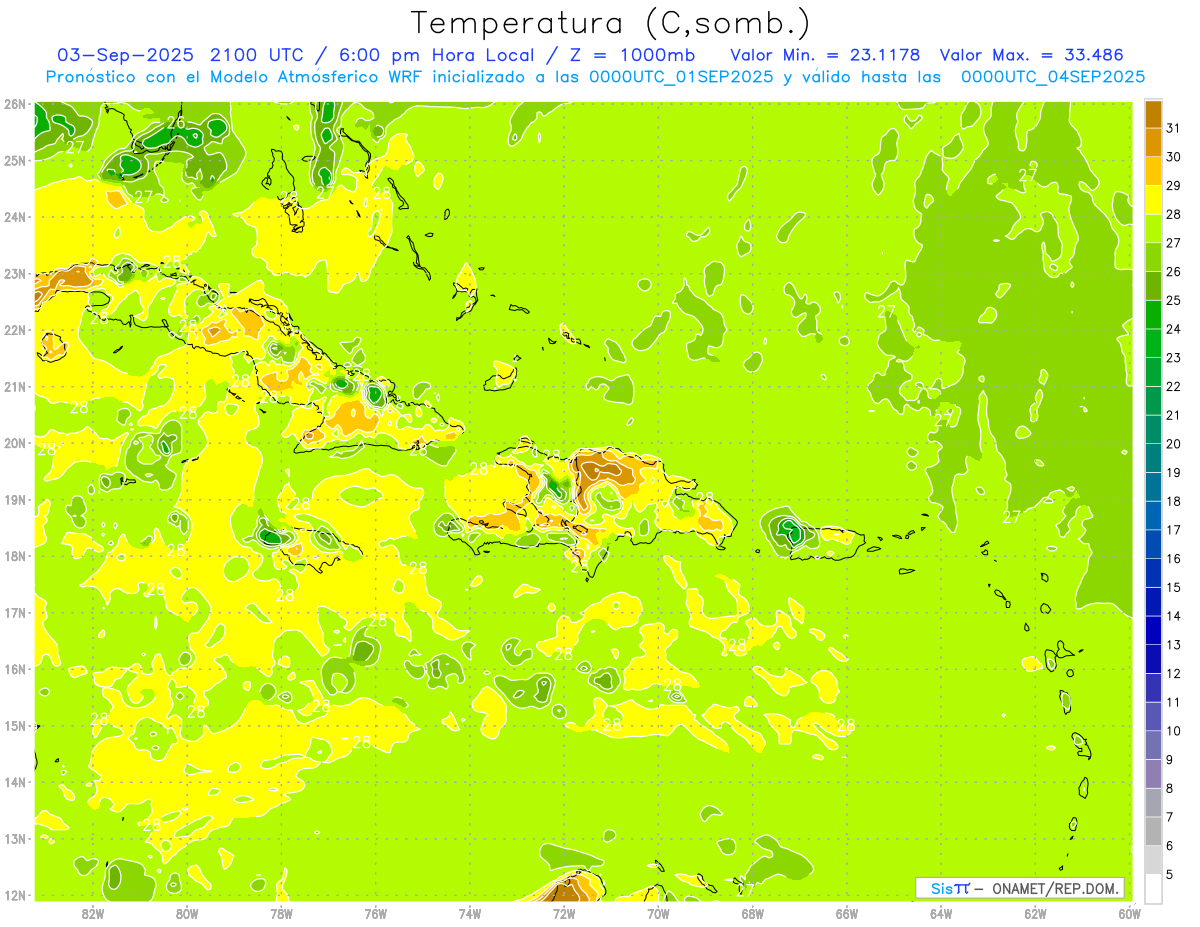Click the 12N latitude axis label
Screen dimensions: 1200x927
coord(15,895)
